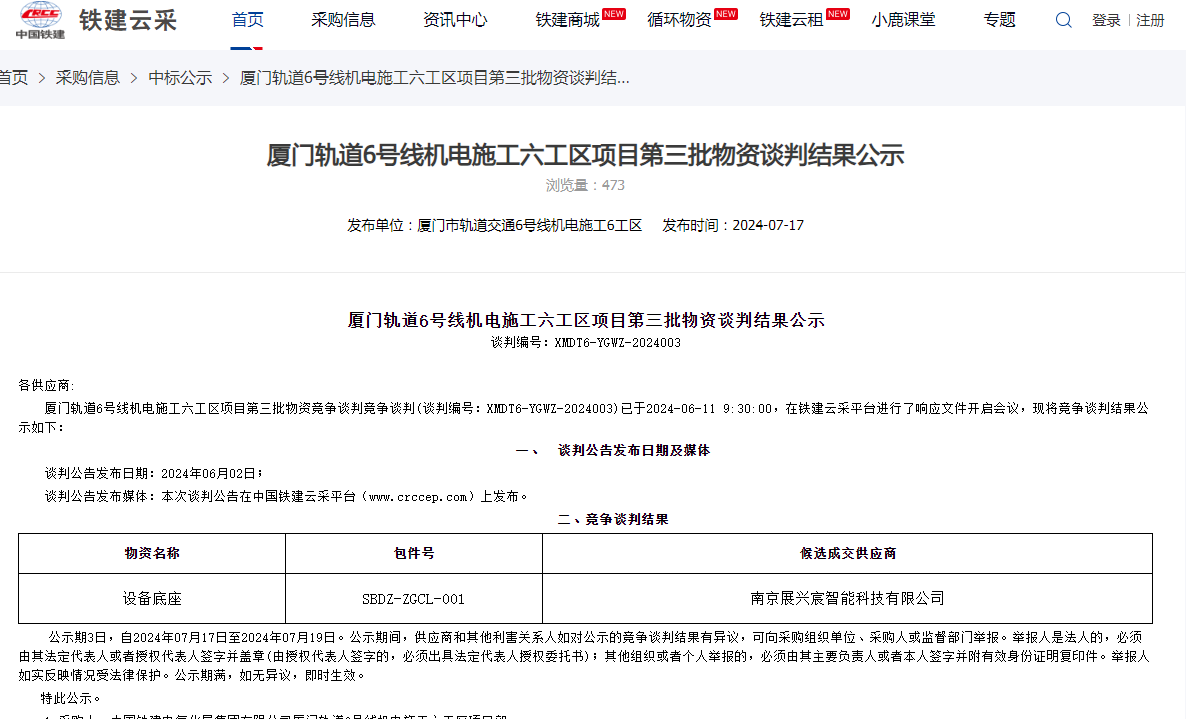Screen dimensions: 1186x719
Task: Click the 浏览量：473 view count
Action: (585, 185)
